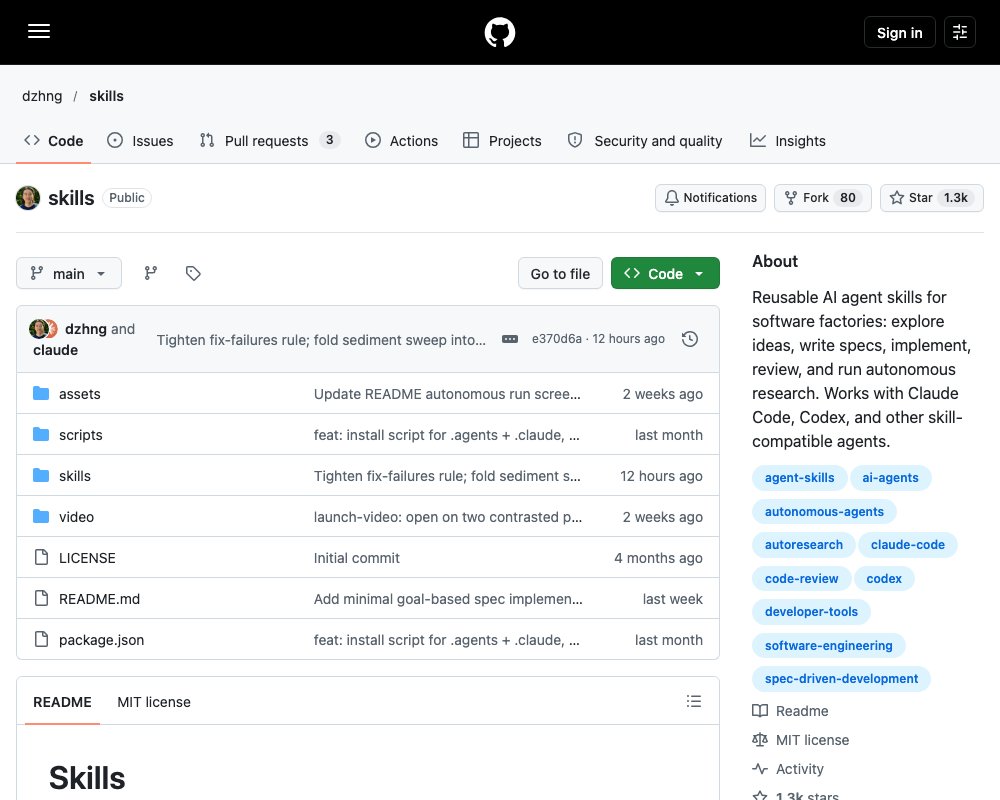This screenshot has height=800, width=1000.
Task: Switch to the MIT license tab
Action: click(x=154, y=702)
